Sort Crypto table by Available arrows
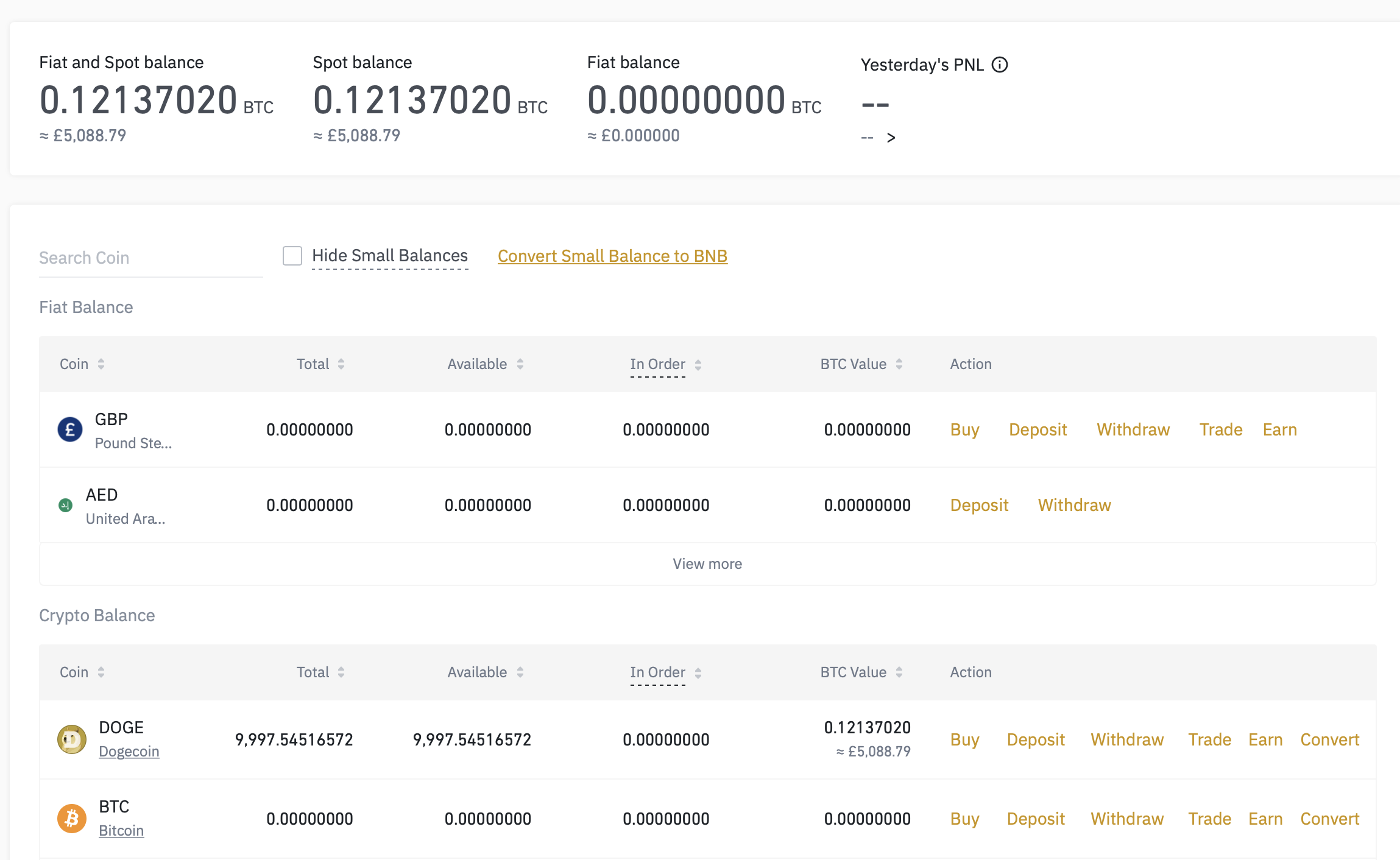 coord(520,672)
